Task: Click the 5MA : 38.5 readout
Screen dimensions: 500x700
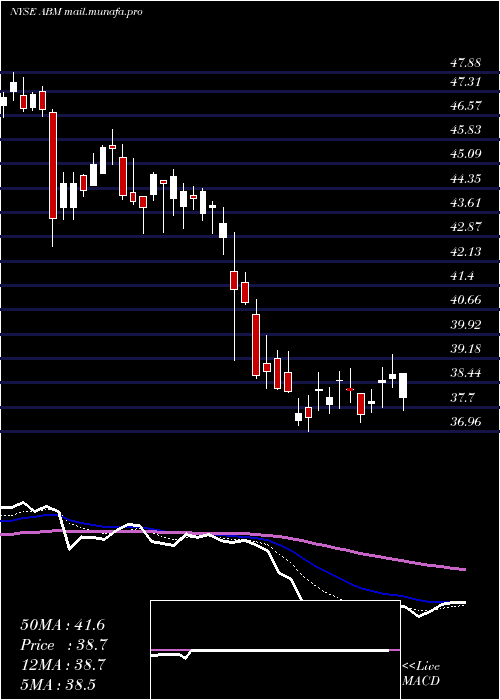Action: [x=59, y=685]
